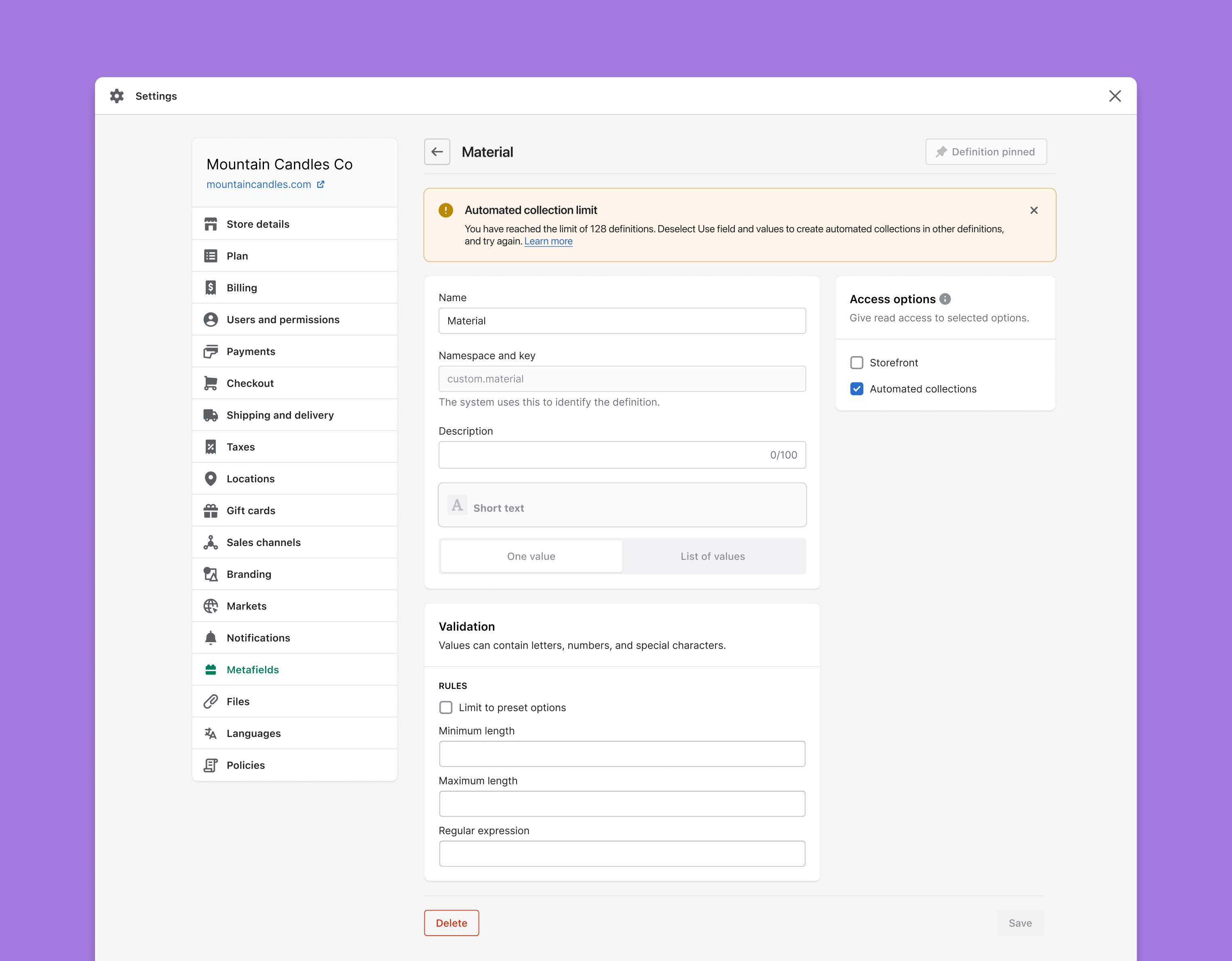The height and width of the screenshot is (961, 1232).
Task: Click the Save button
Action: coord(1020,923)
